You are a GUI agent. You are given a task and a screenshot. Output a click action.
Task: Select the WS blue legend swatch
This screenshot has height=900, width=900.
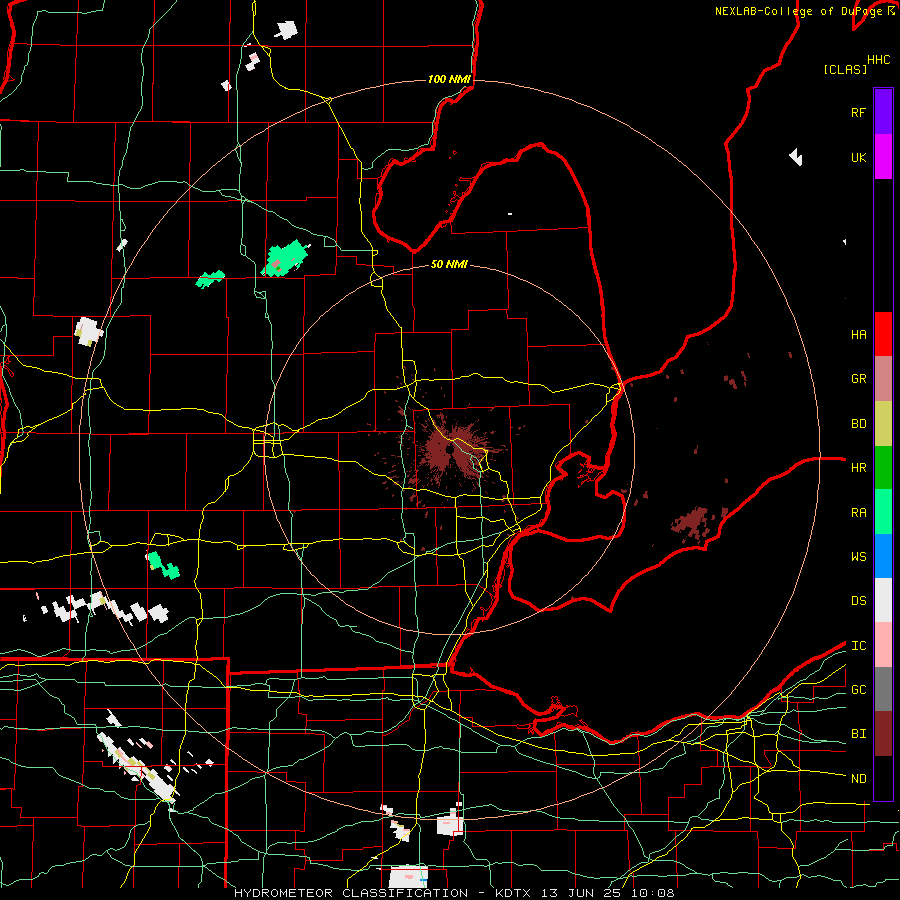883,556
